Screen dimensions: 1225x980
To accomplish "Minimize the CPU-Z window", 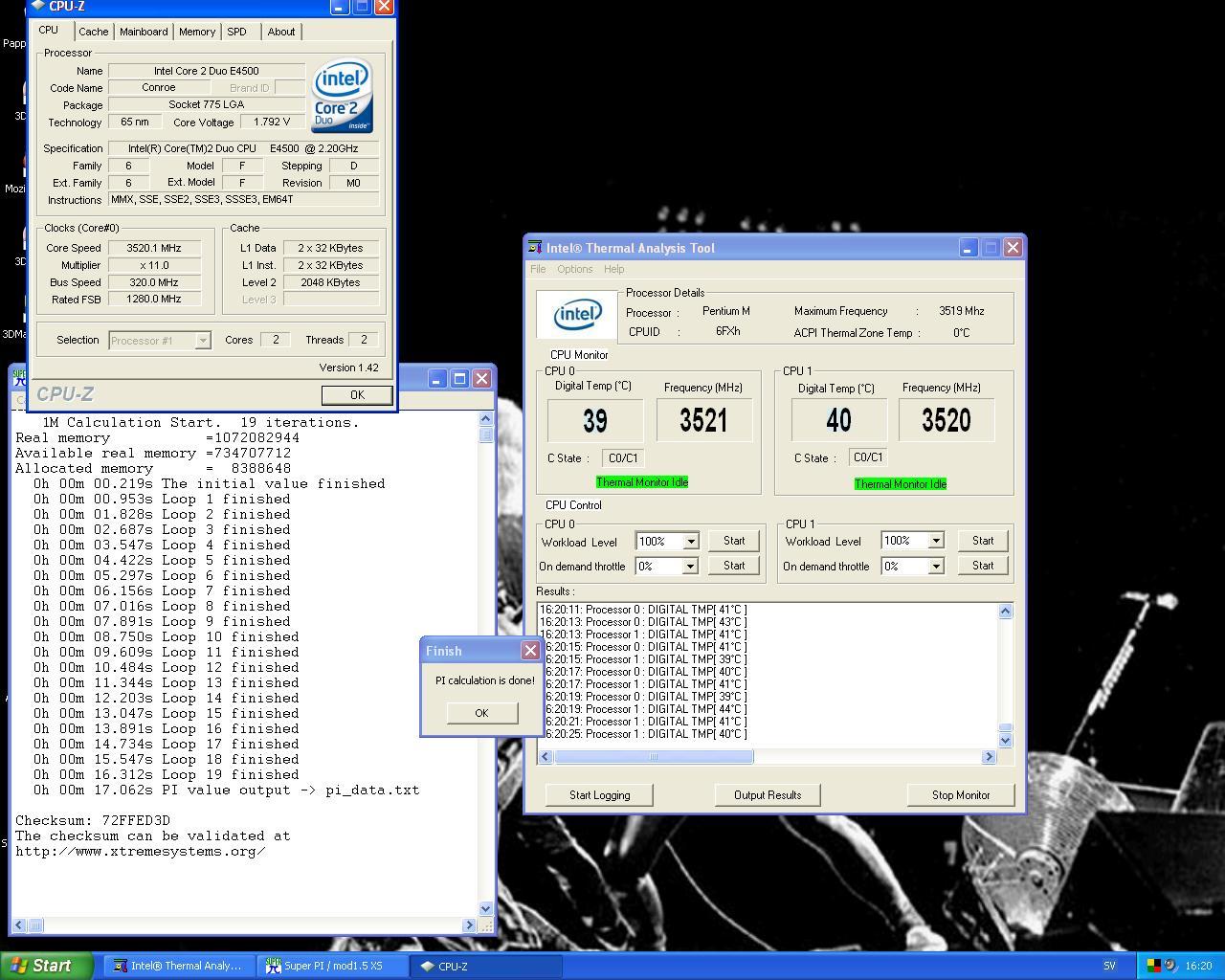I will (x=340, y=6).
